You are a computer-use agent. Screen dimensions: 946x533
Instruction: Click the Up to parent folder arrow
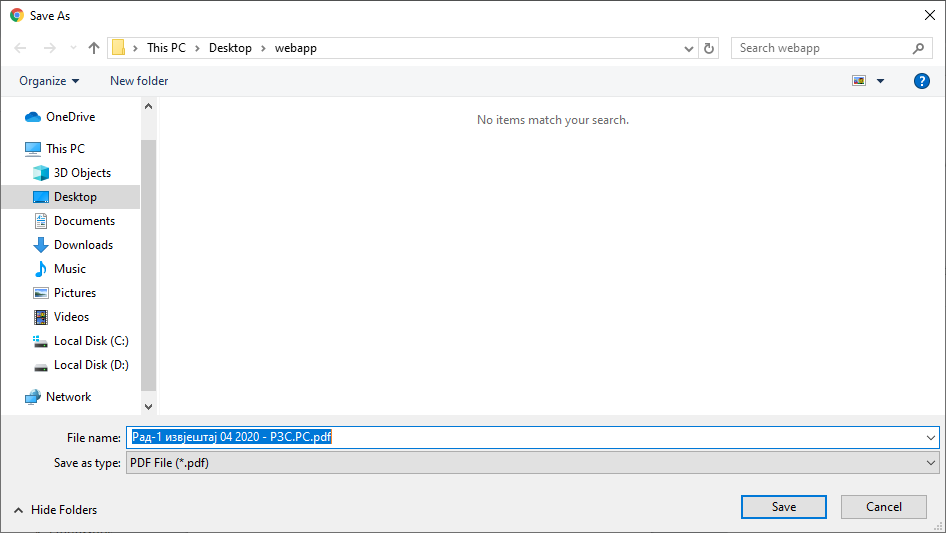[x=94, y=48]
